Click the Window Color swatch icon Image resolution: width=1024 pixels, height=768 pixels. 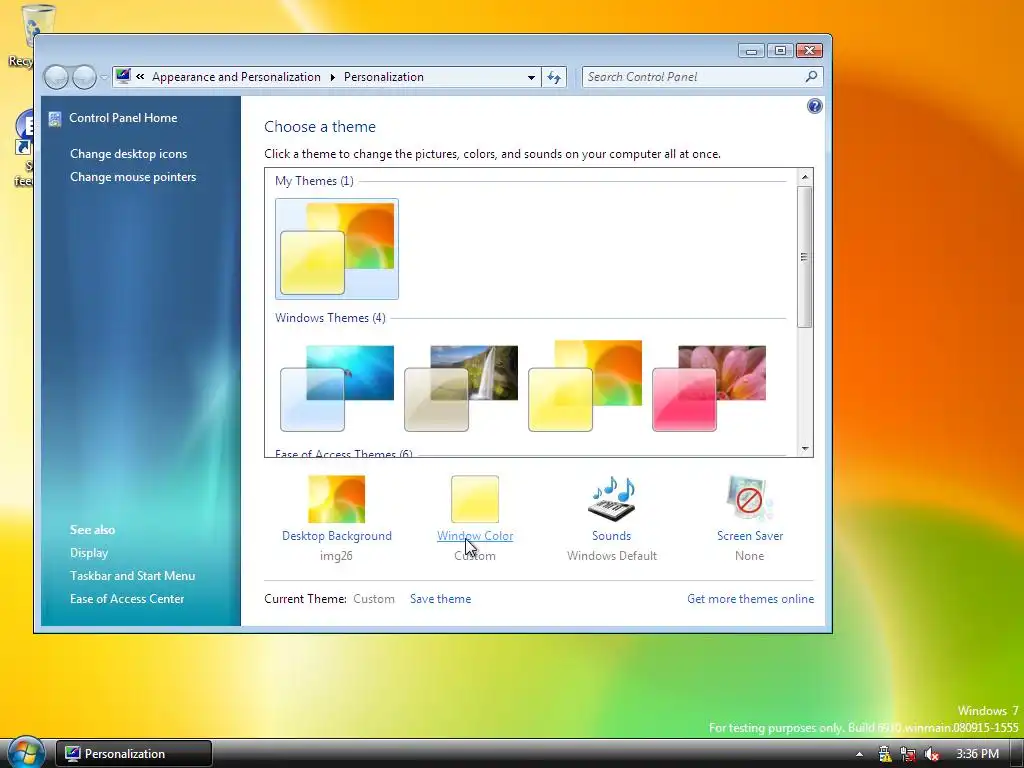(475, 499)
